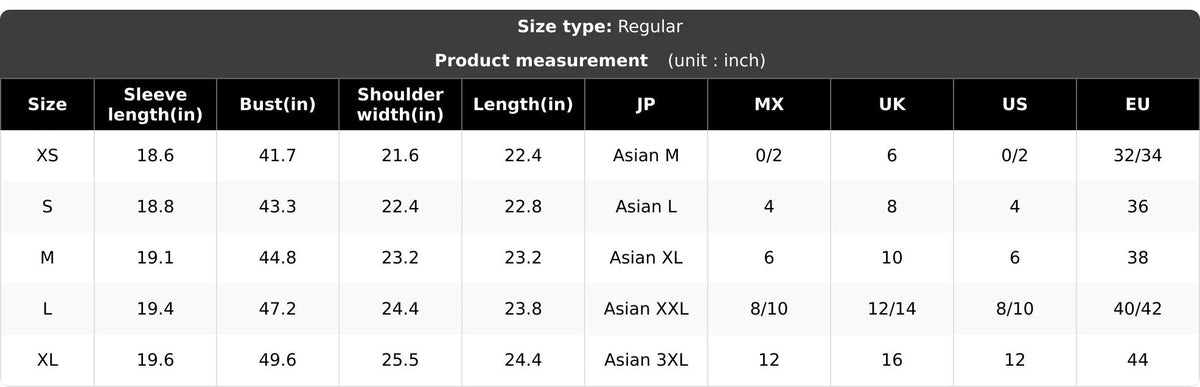The image size is (1200, 387).
Task: Select the 12/14 UK size cell
Action: point(892,309)
